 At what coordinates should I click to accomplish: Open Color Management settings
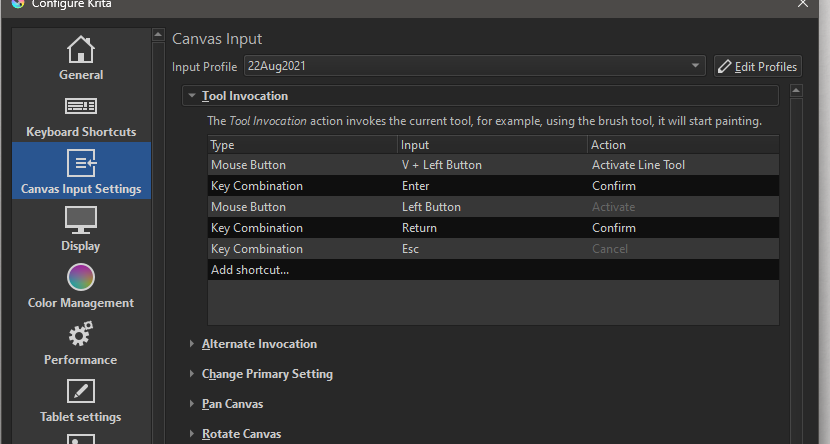pyautogui.click(x=81, y=285)
